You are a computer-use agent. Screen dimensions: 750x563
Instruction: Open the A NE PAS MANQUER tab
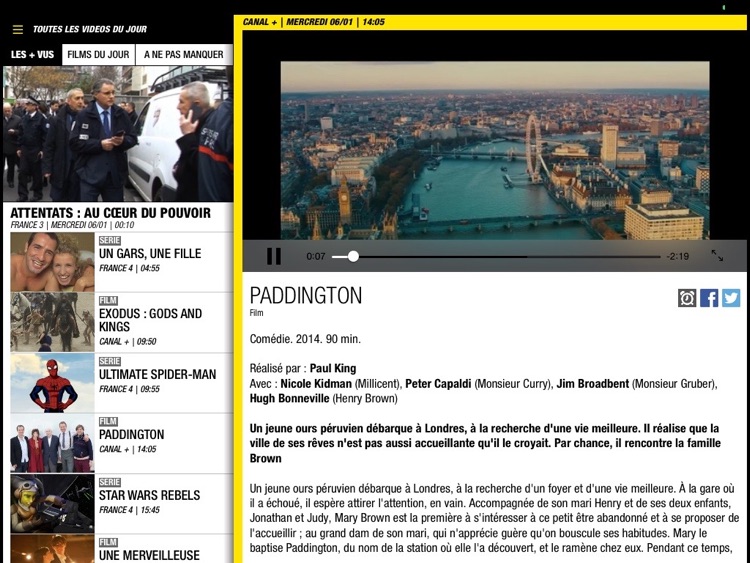[184, 55]
